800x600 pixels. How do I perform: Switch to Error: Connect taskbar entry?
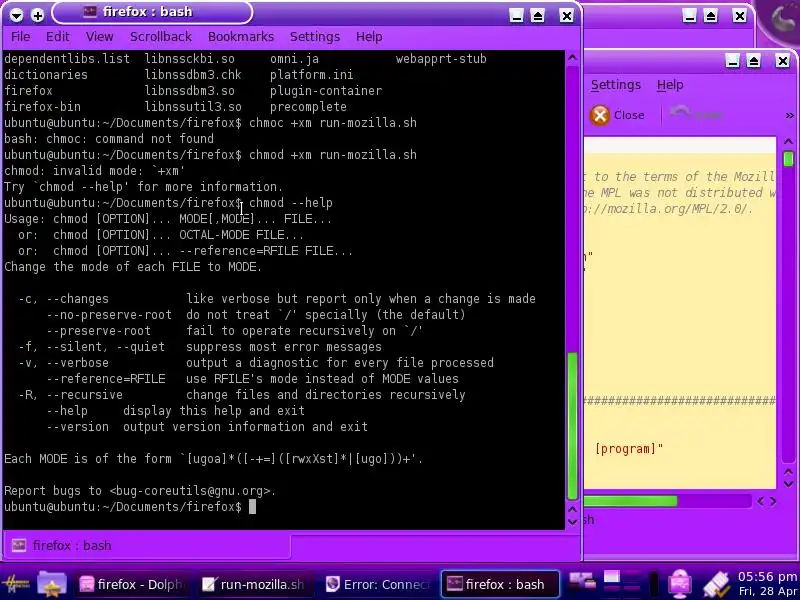[x=378, y=584]
